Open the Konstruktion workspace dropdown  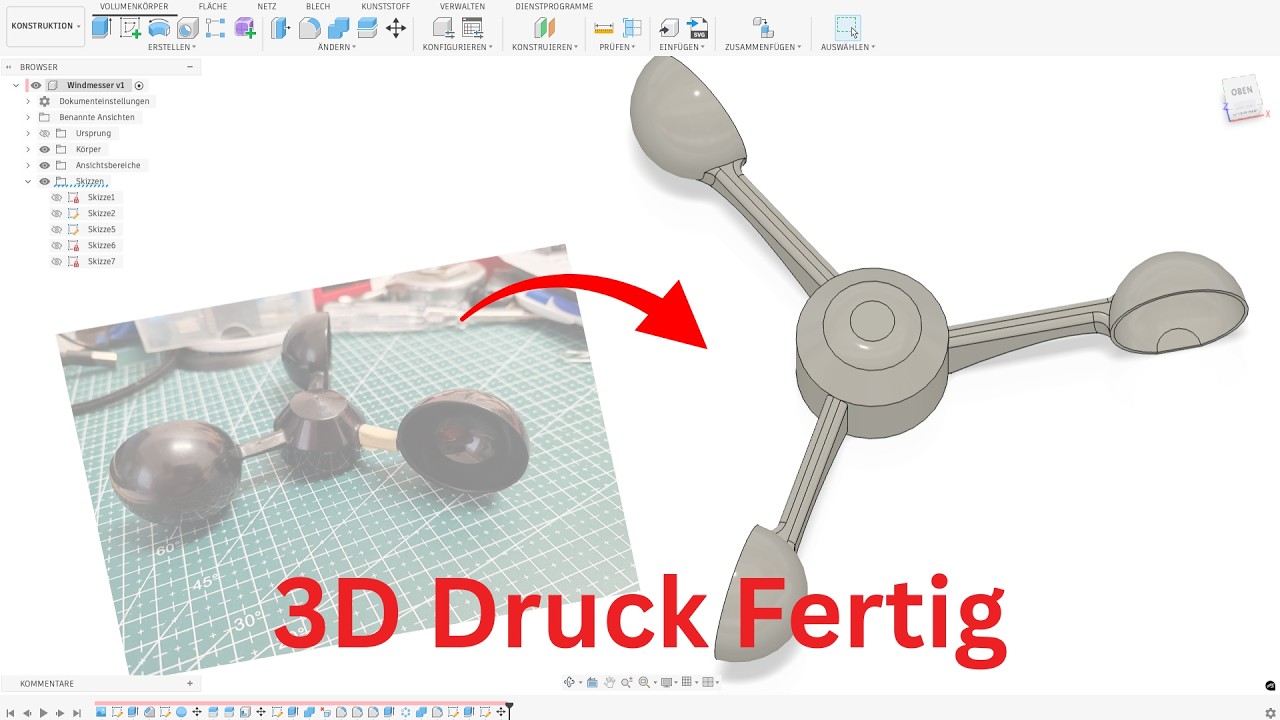tap(45, 26)
